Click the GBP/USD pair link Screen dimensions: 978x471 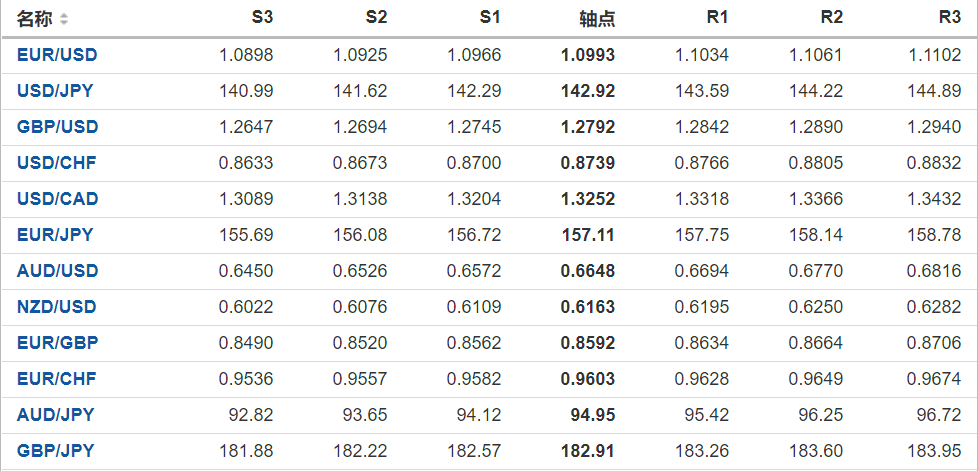[x=57, y=127]
